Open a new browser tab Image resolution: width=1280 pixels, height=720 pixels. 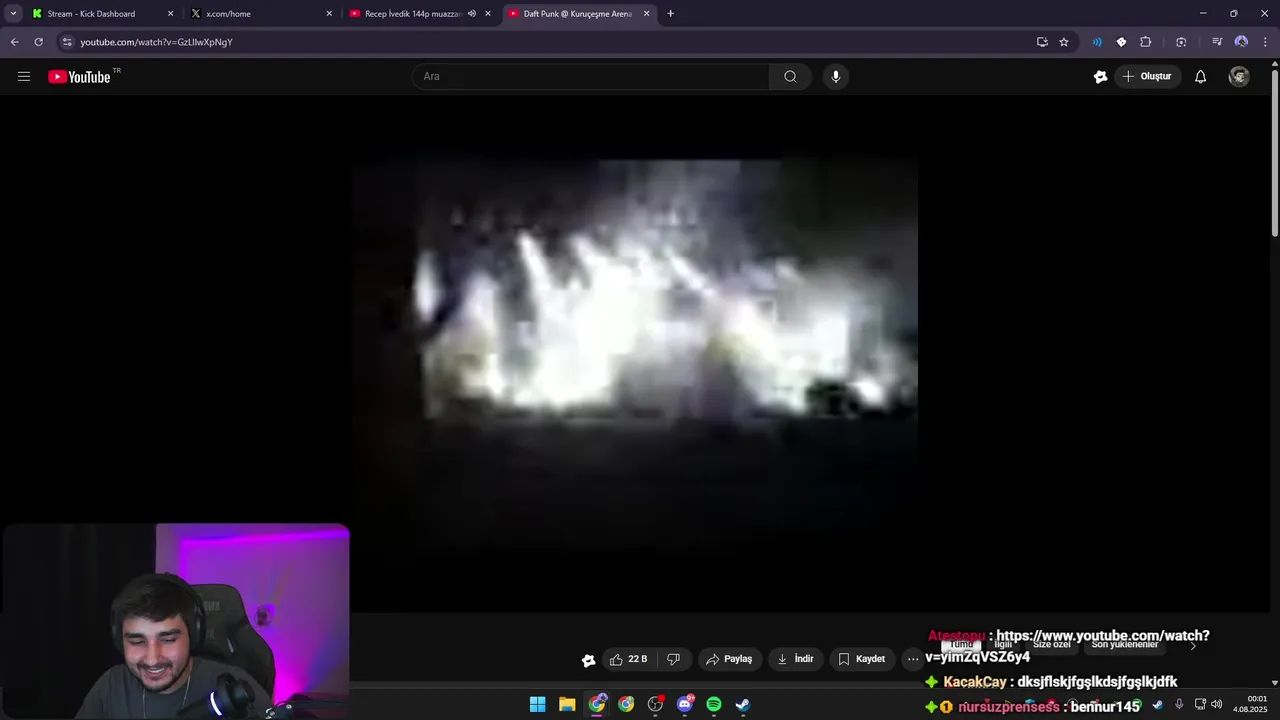tap(670, 14)
